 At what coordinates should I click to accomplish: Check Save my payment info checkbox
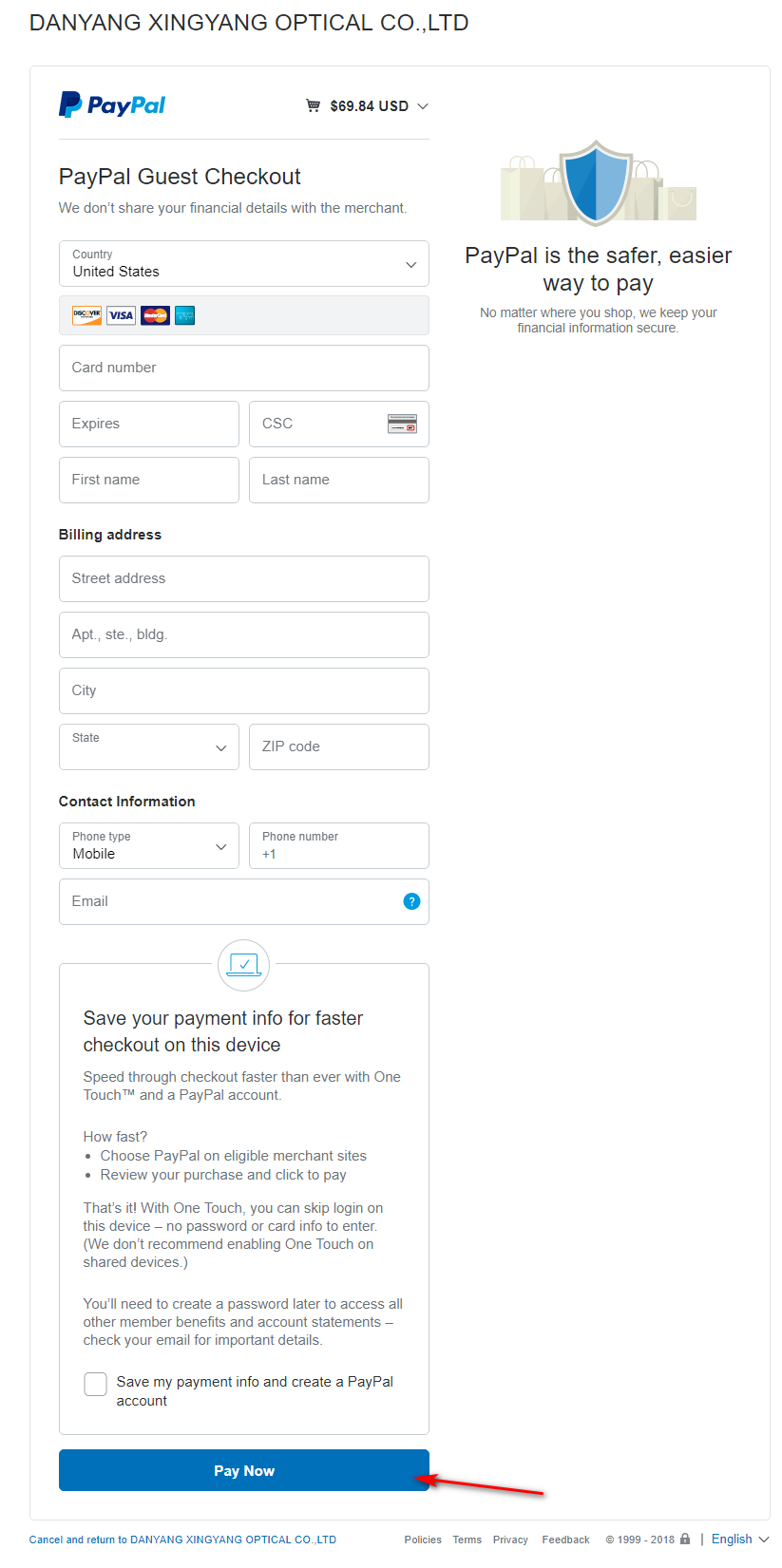tap(95, 1384)
